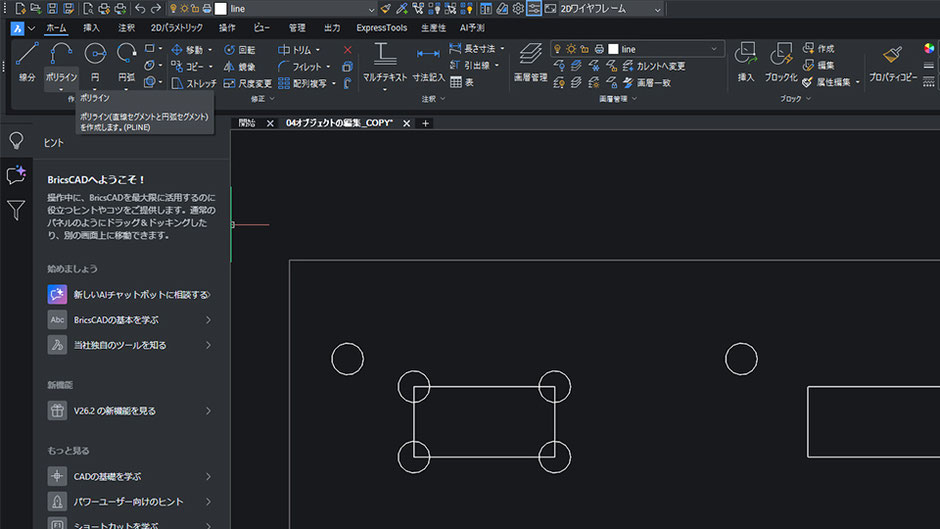Click 新しいAIチャットボットに相談する link
The image size is (940, 529).
click(x=129, y=294)
